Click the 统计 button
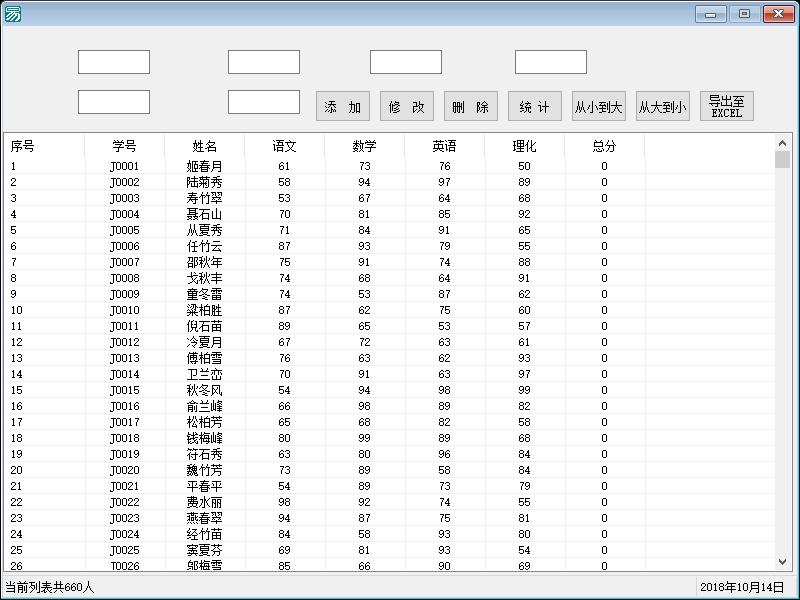 (x=535, y=106)
